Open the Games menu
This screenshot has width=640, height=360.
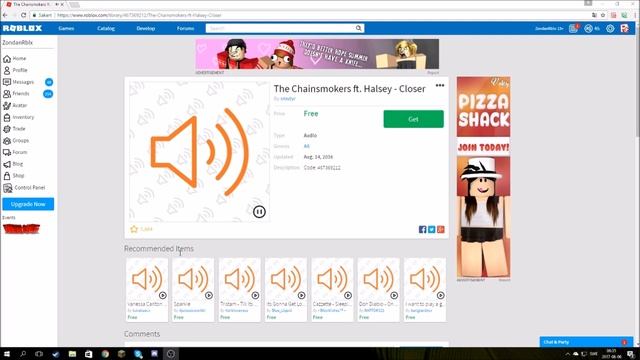point(66,28)
